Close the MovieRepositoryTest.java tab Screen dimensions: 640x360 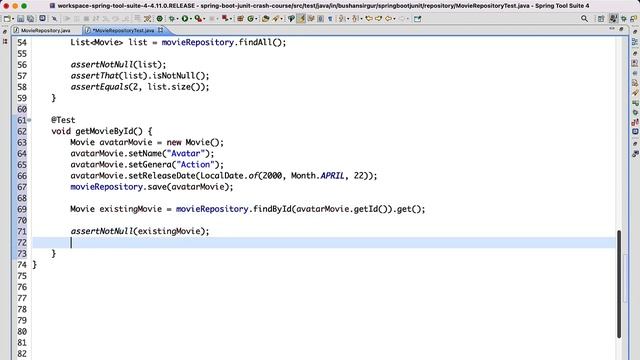point(160,30)
